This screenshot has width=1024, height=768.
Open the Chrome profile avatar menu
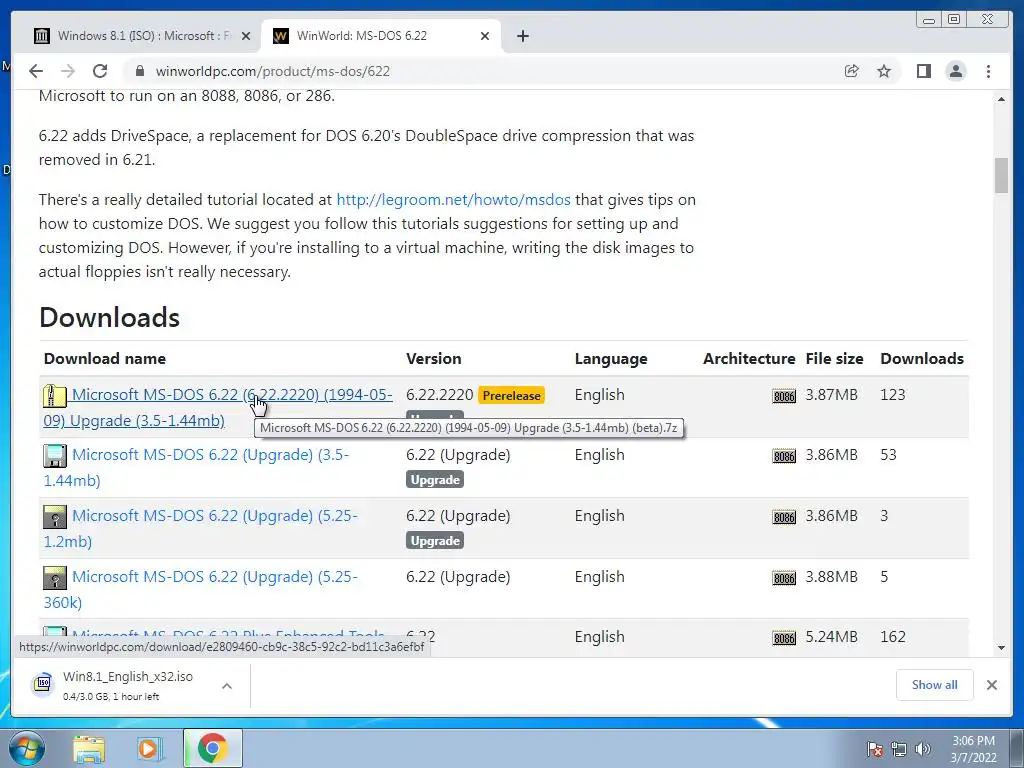click(x=956, y=71)
